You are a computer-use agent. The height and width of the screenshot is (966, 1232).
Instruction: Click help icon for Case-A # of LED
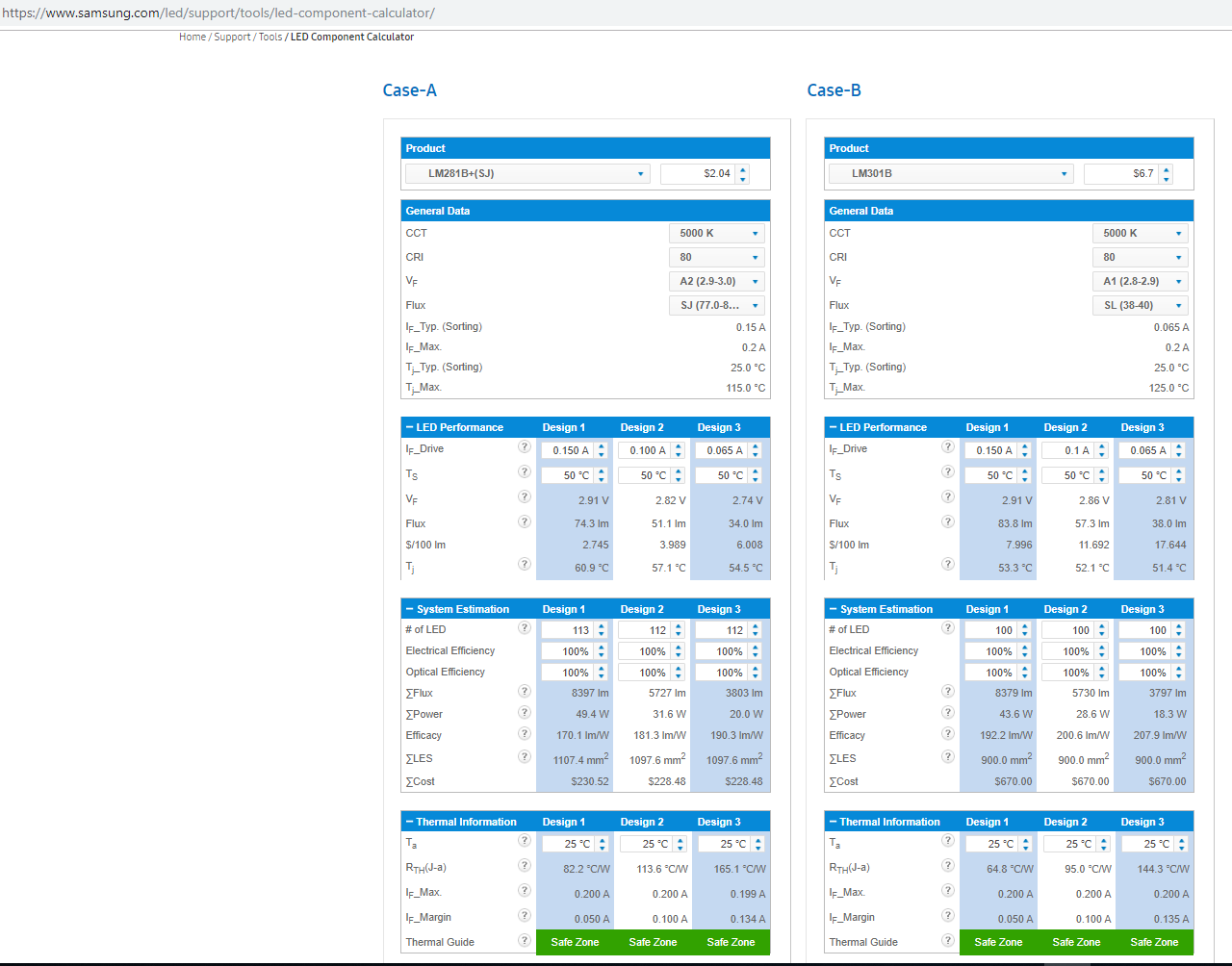(x=525, y=627)
